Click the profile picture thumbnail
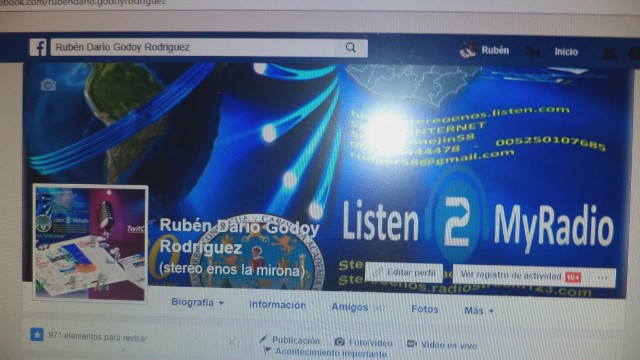 click(x=90, y=243)
